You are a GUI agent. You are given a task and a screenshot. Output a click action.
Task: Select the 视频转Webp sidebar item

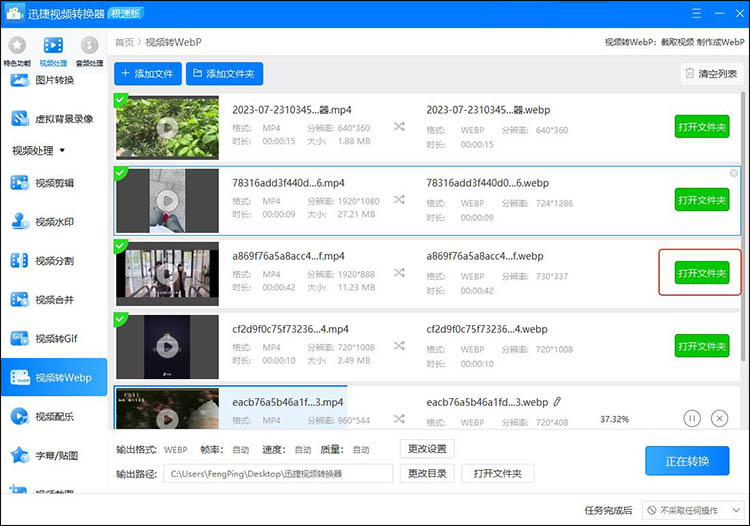[x=54, y=377]
